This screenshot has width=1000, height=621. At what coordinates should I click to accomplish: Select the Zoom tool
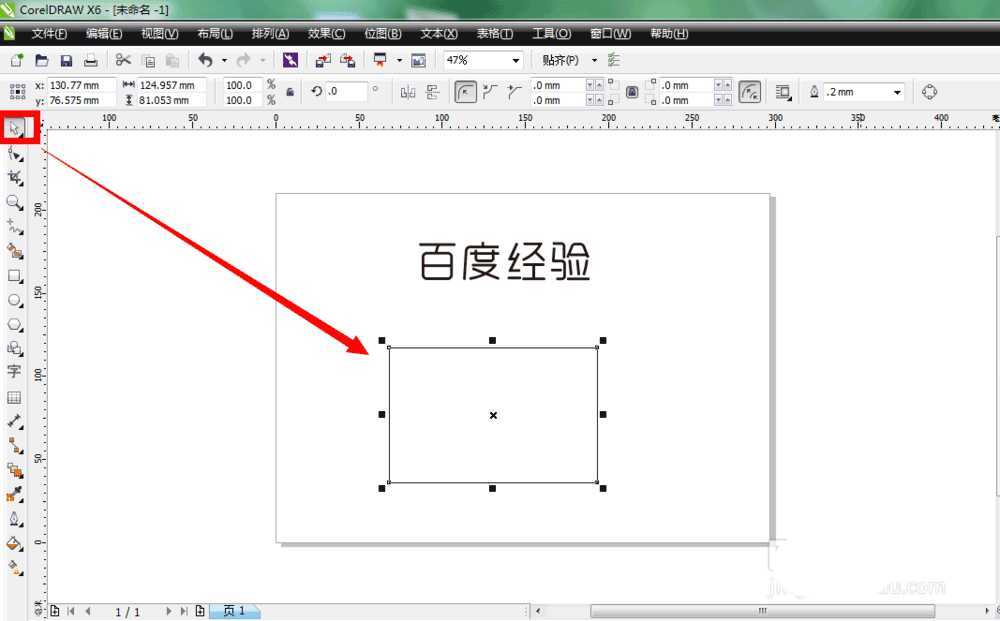[14, 203]
